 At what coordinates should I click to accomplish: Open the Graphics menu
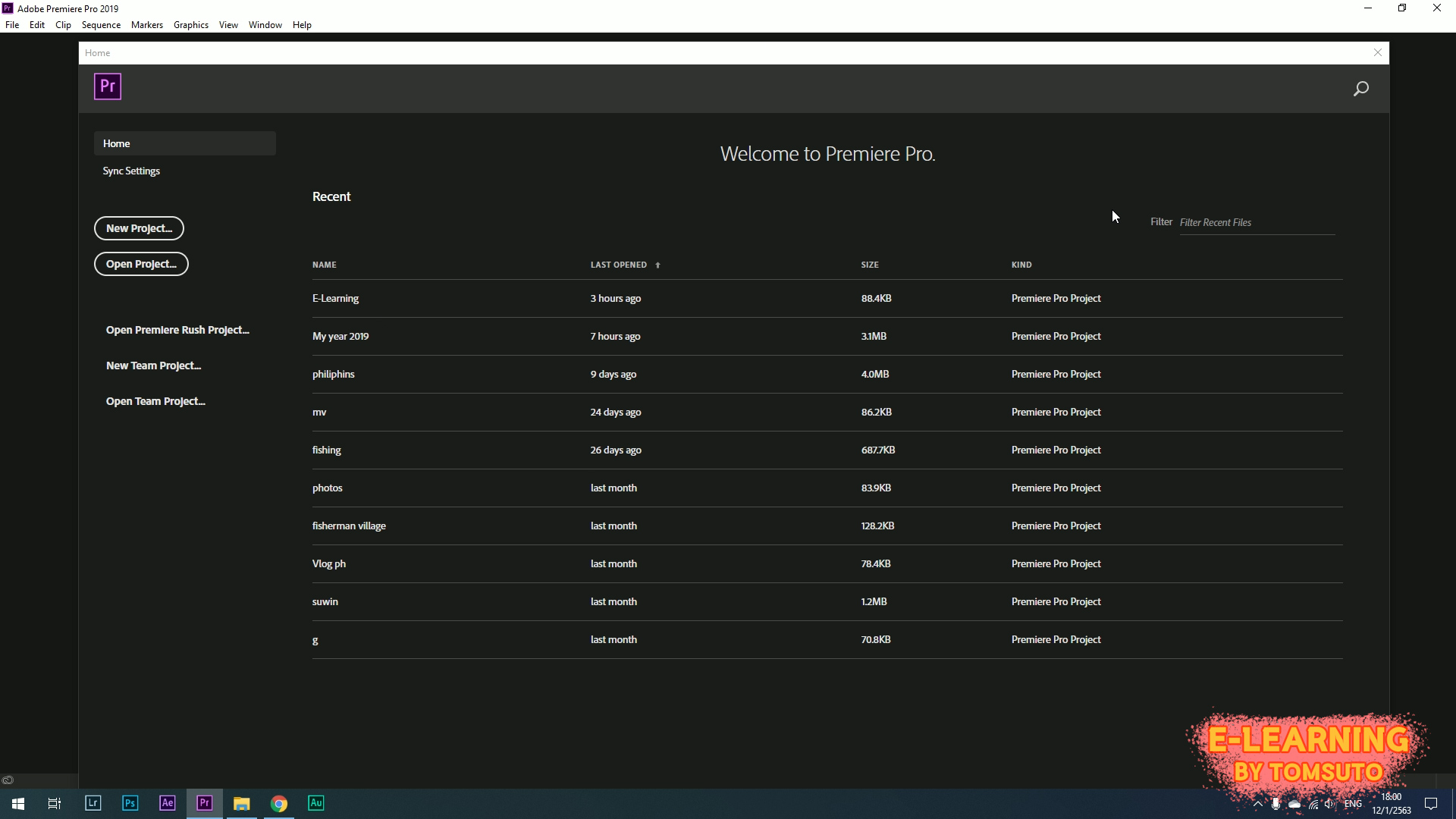(191, 24)
